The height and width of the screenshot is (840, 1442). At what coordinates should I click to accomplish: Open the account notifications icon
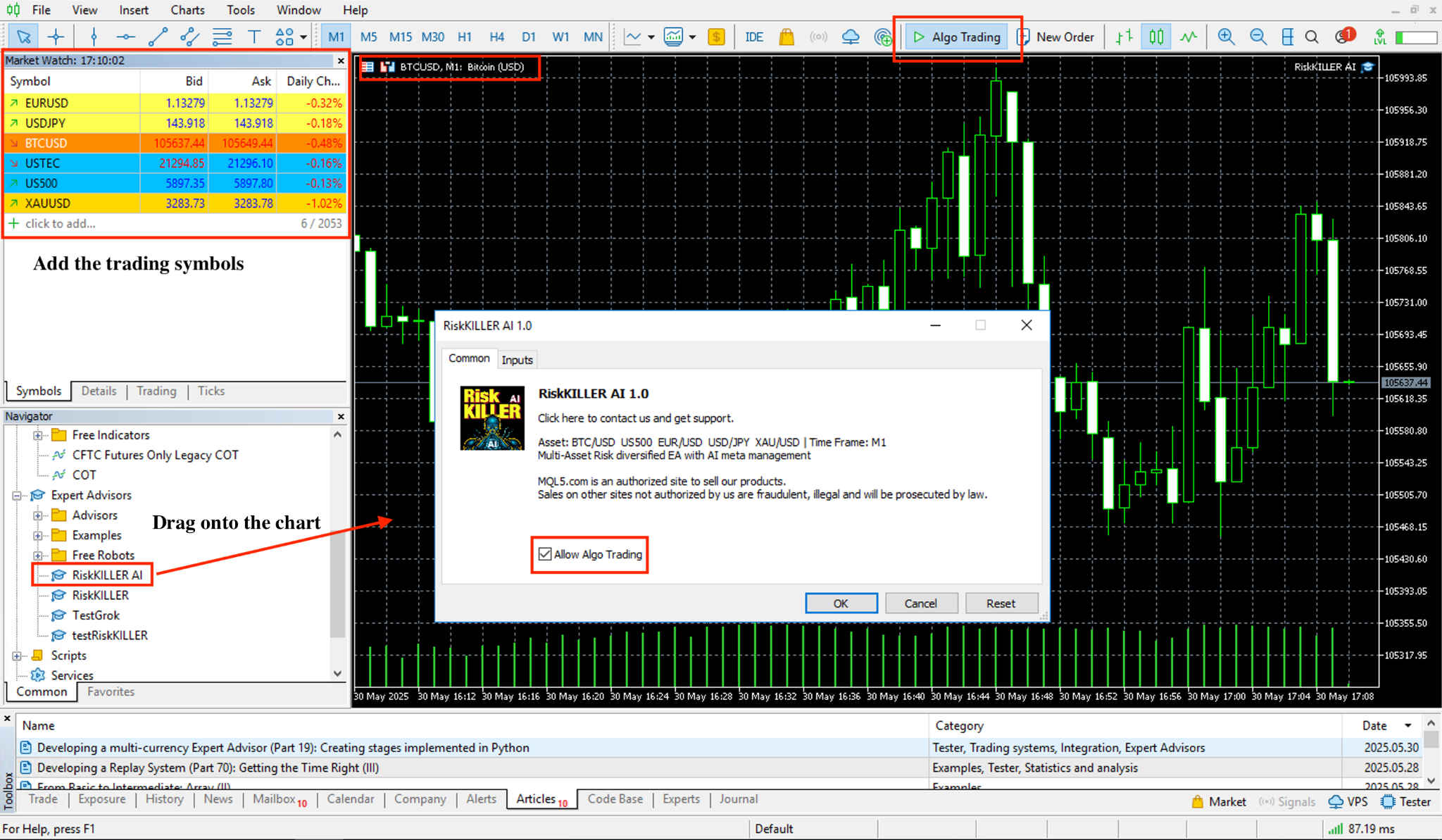pyautogui.click(x=1344, y=36)
